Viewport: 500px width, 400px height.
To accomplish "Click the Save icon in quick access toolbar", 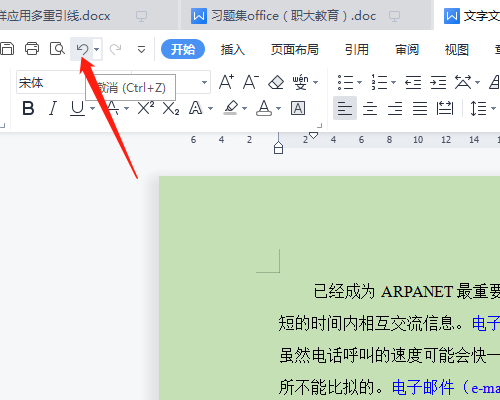I will coord(7,49).
